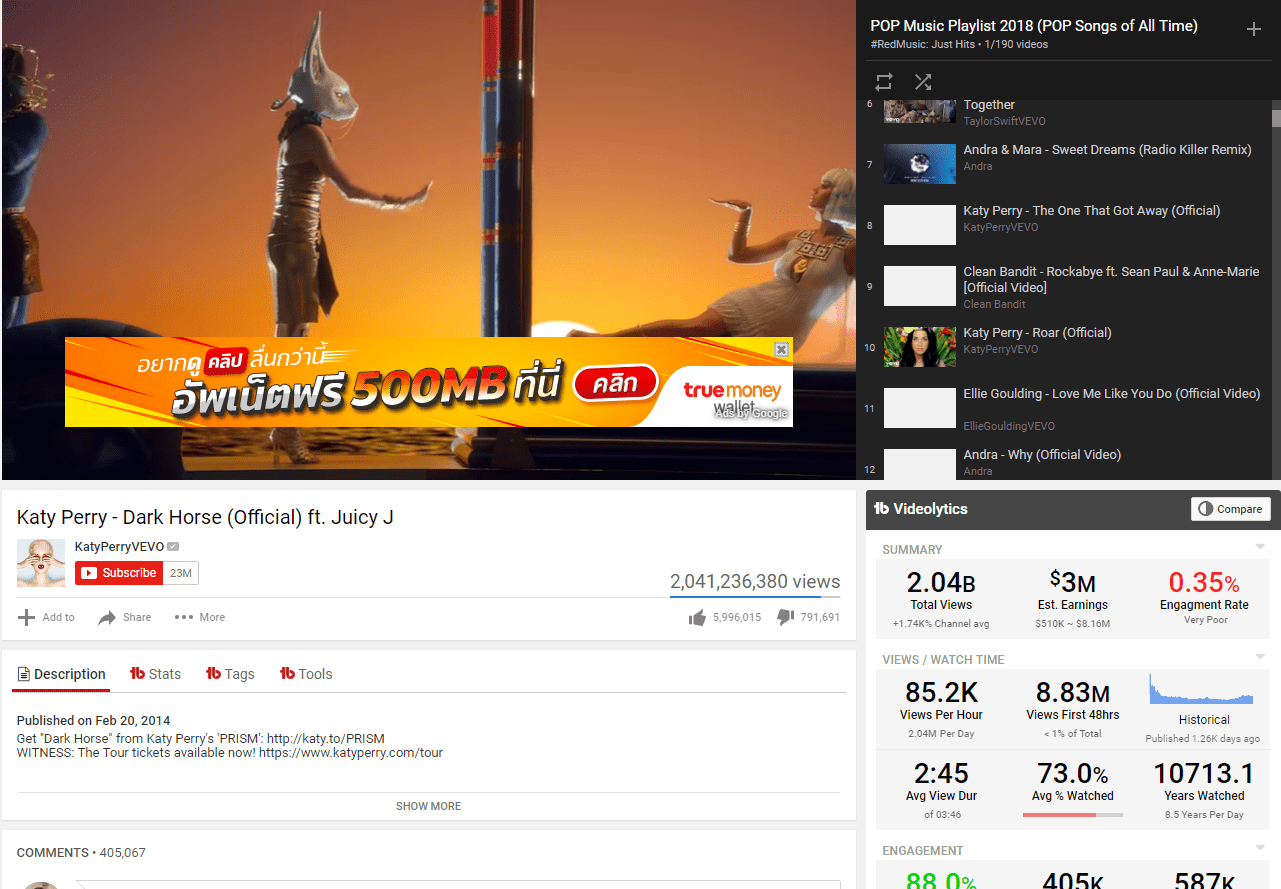Open the Tools tab
1281x889 pixels.
pyautogui.click(x=306, y=674)
